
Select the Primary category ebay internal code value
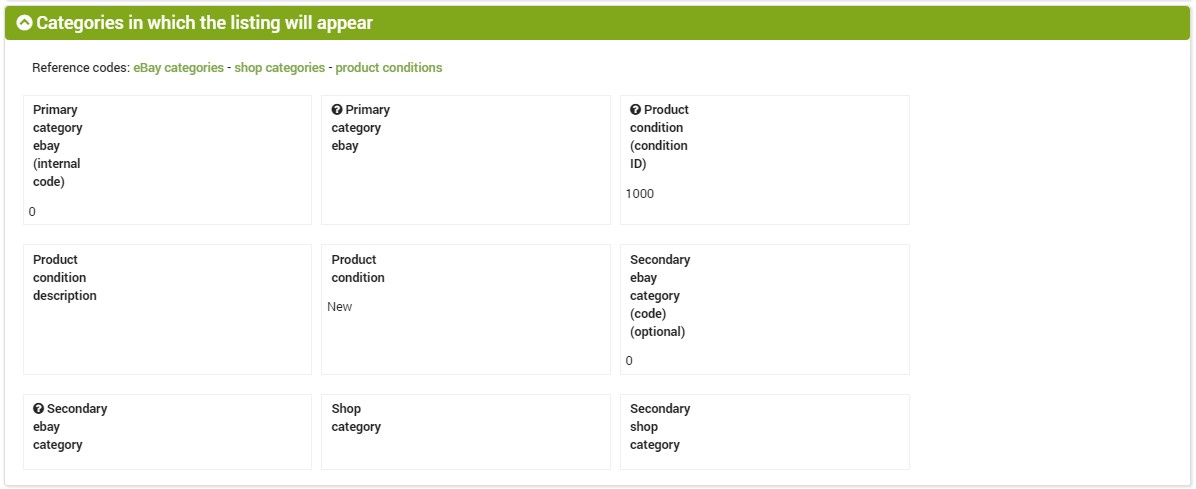pos(32,212)
